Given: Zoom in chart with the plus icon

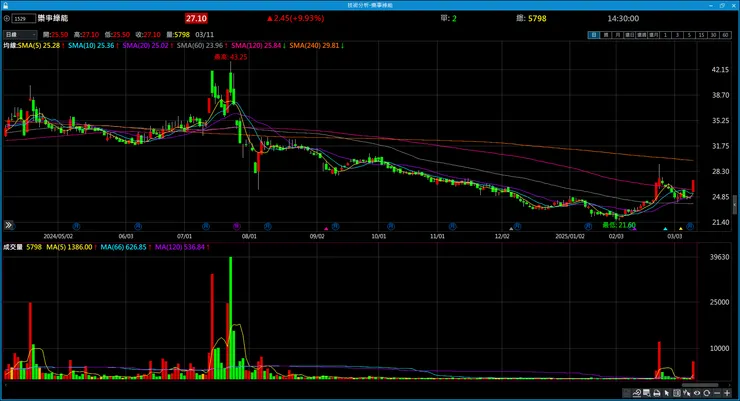Looking at the screenshot, I should tap(727, 393).
